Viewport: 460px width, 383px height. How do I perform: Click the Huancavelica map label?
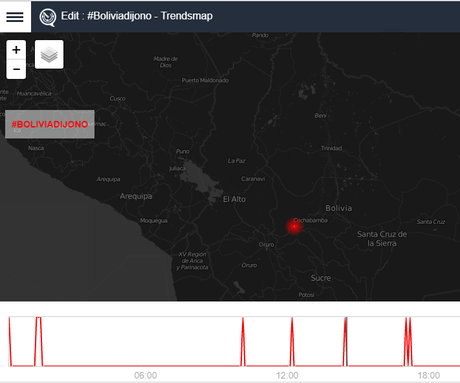click(34, 94)
